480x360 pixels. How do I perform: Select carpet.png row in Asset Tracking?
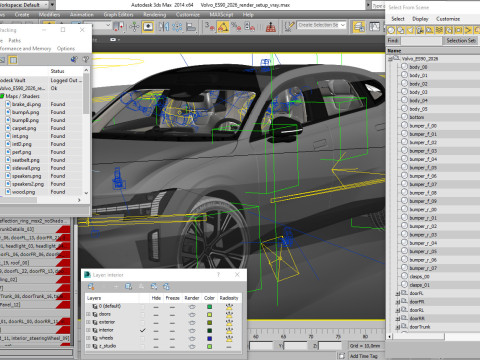click(41, 128)
